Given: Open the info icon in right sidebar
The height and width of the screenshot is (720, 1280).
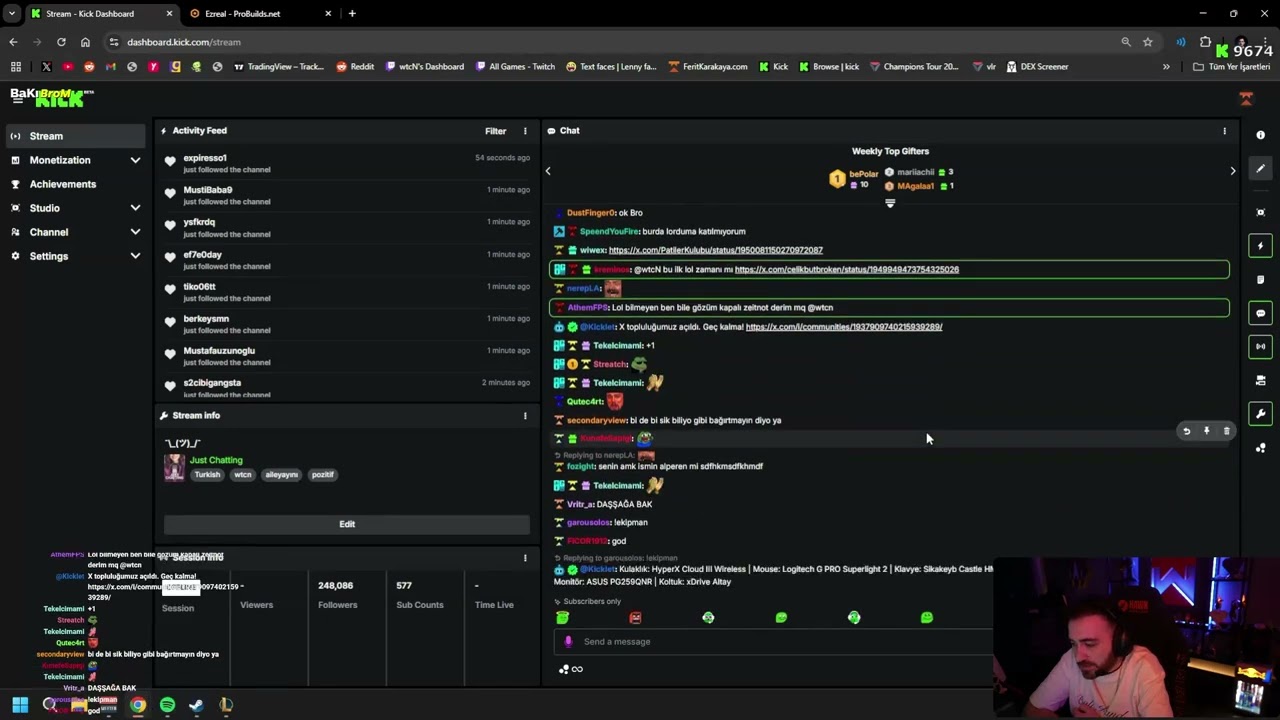Looking at the screenshot, I should click(1260, 135).
